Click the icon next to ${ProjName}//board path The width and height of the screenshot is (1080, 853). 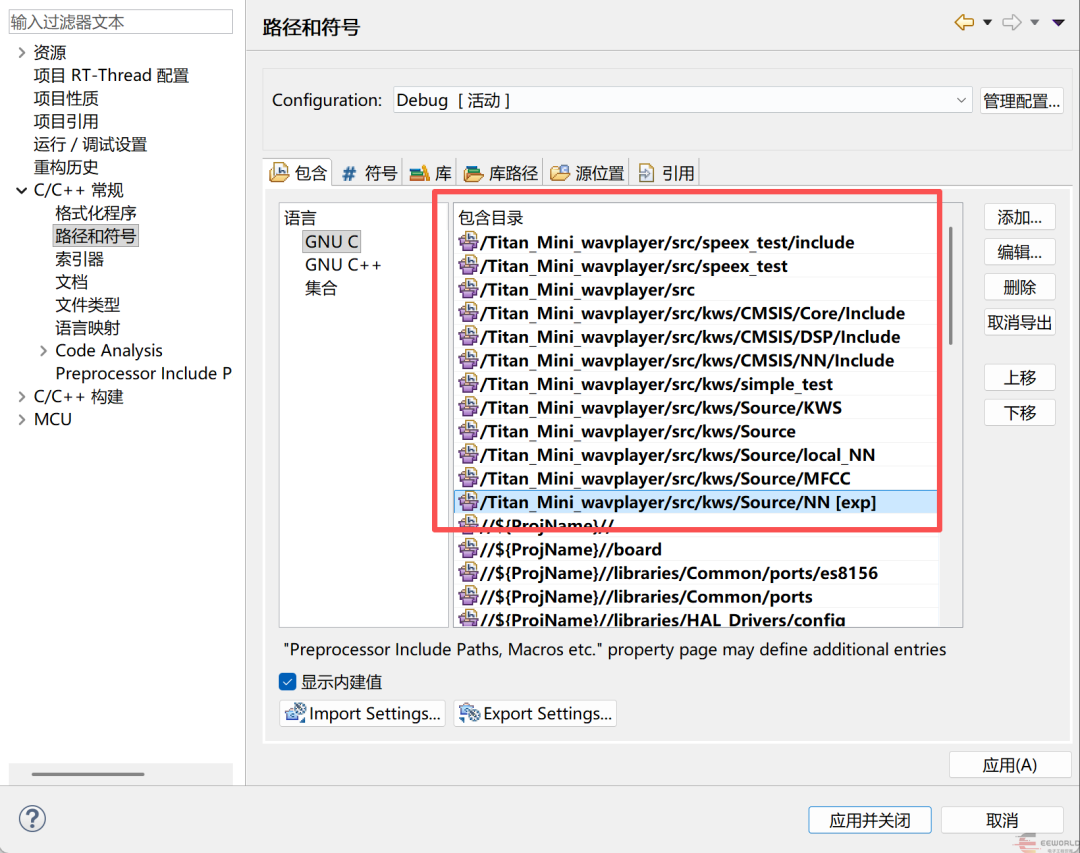tap(468, 548)
